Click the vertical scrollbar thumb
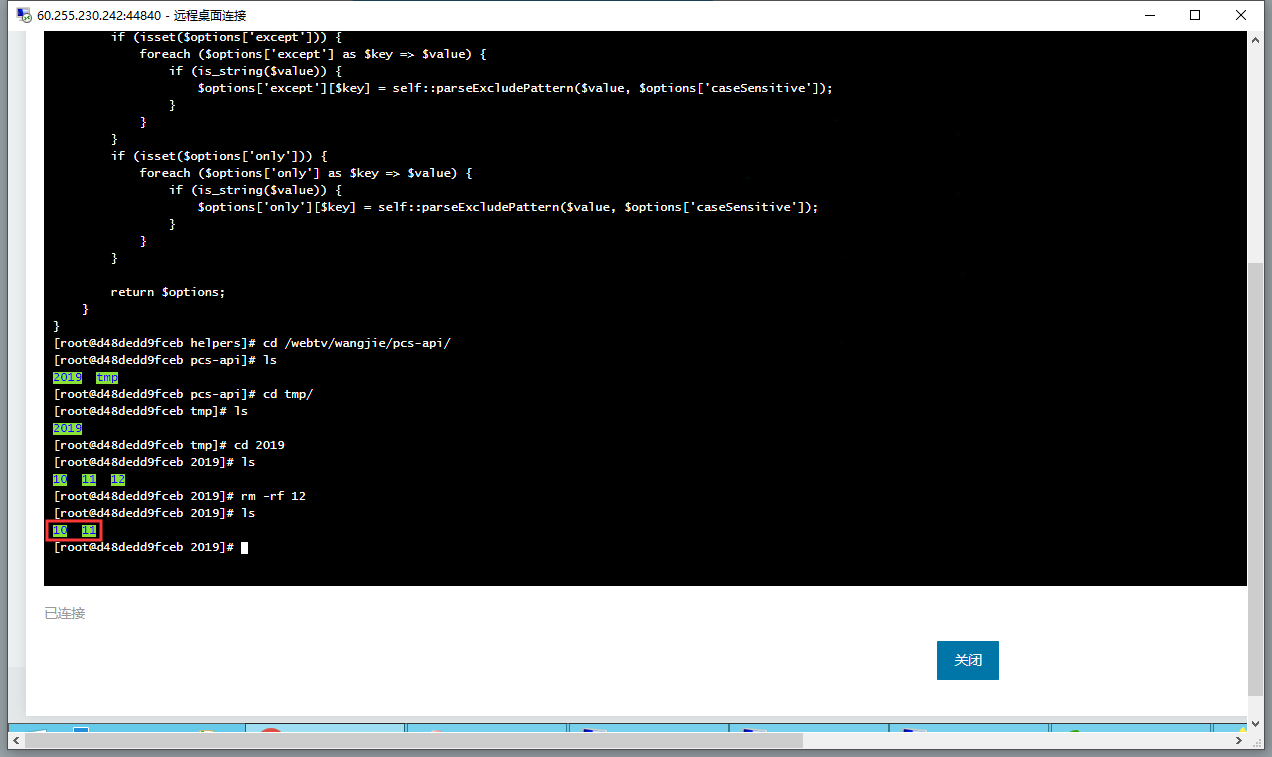 point(1256,479)
